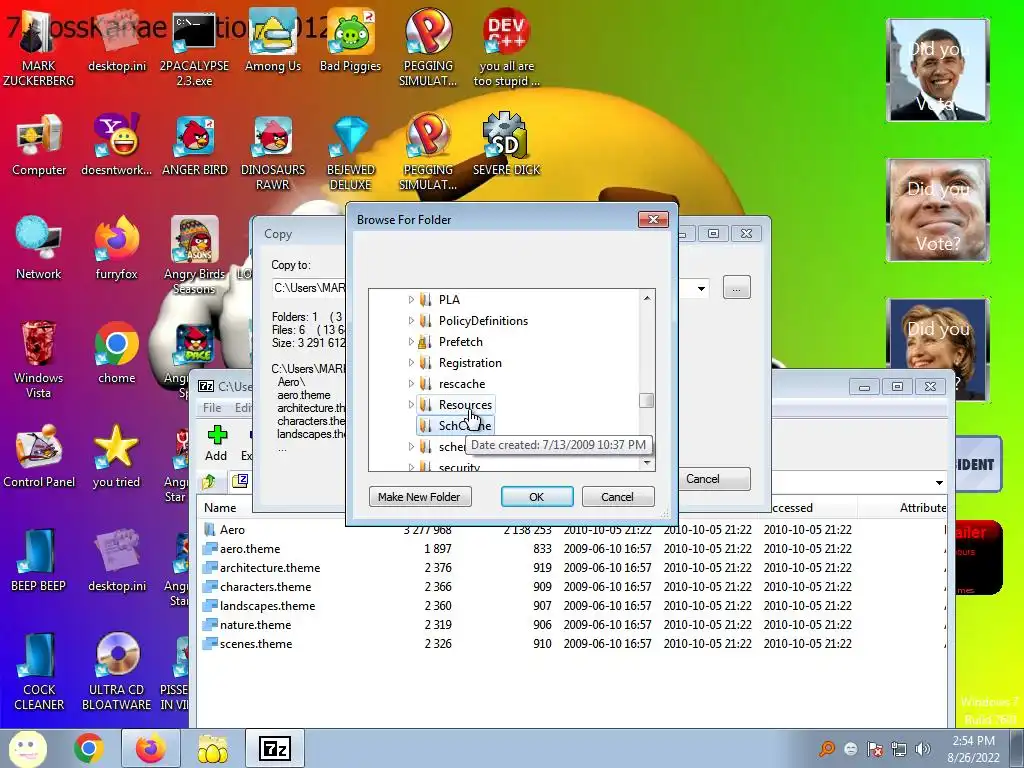The height and width of the screenshot is (768, 1024).
Task: Select nature.theme in the file list
Action: coord(255,624)
